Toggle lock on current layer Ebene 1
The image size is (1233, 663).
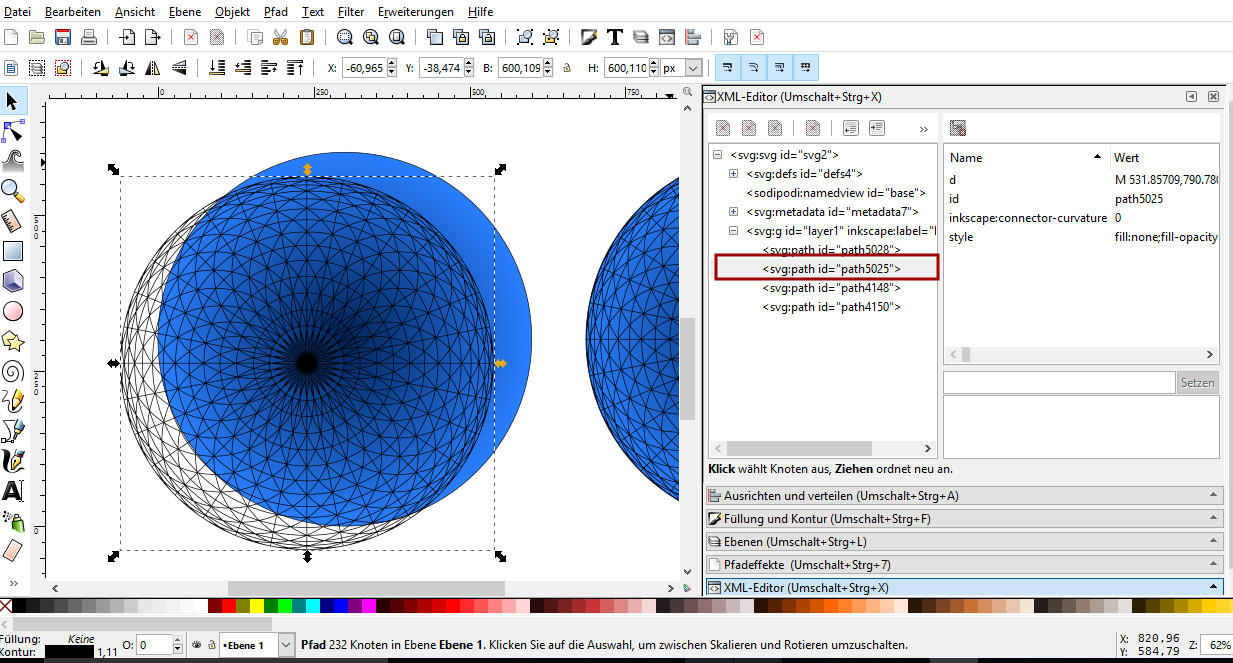212,645
